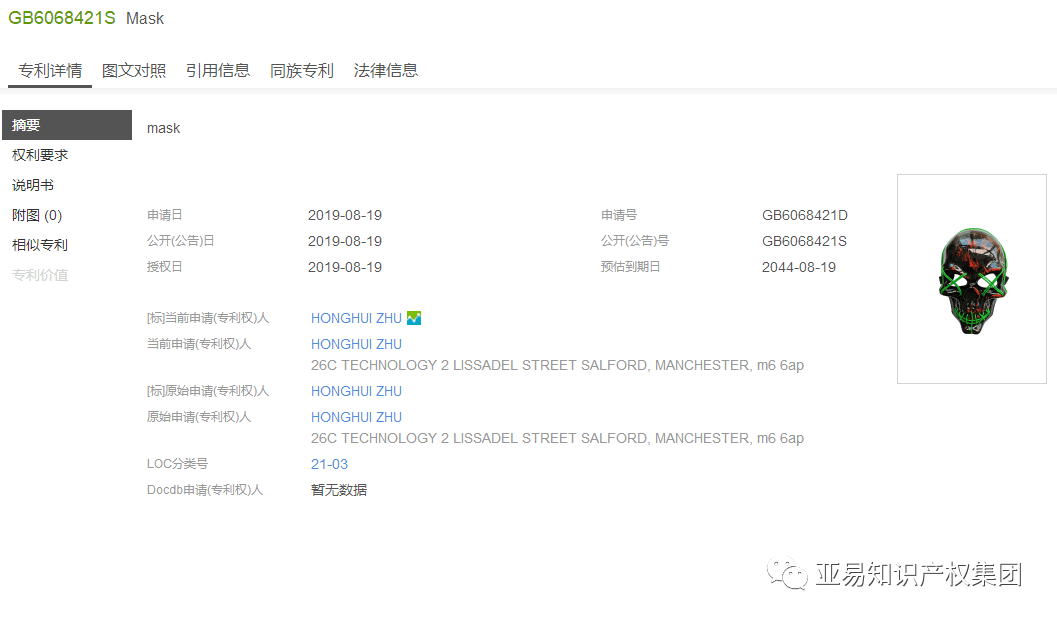This screenshot has height=621, width=1057.
Task: Open the 同族专利 tab
Action: click(302, 71)
